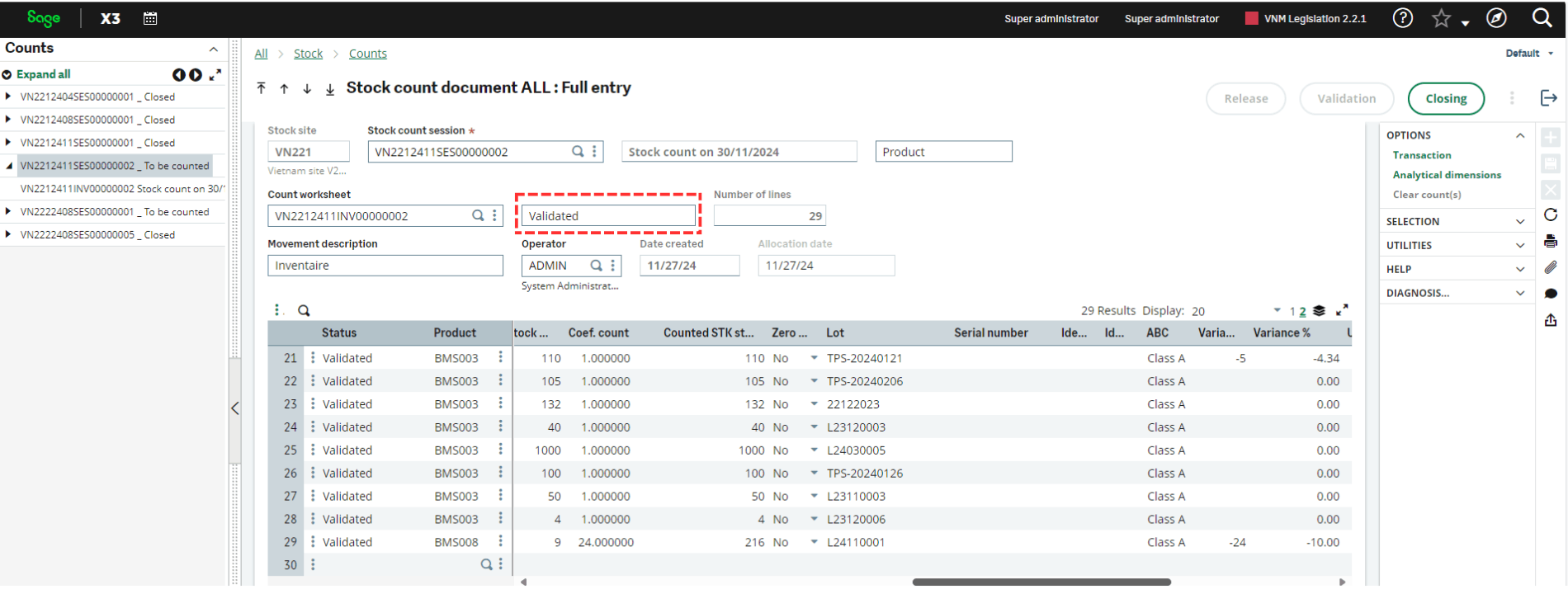Click Expand all in Counts panel

[x=43, y=74]
